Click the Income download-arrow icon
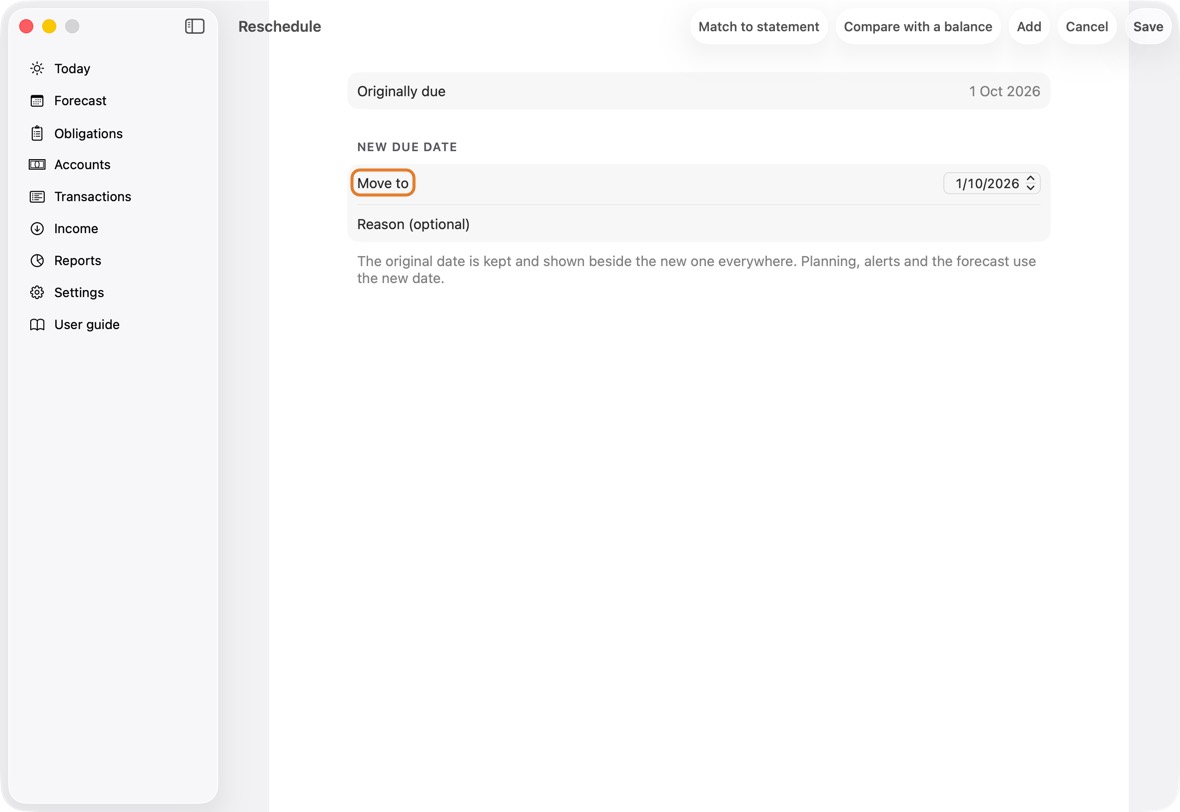The width and height of the screenshot is (1180, 812). (37, 229)
